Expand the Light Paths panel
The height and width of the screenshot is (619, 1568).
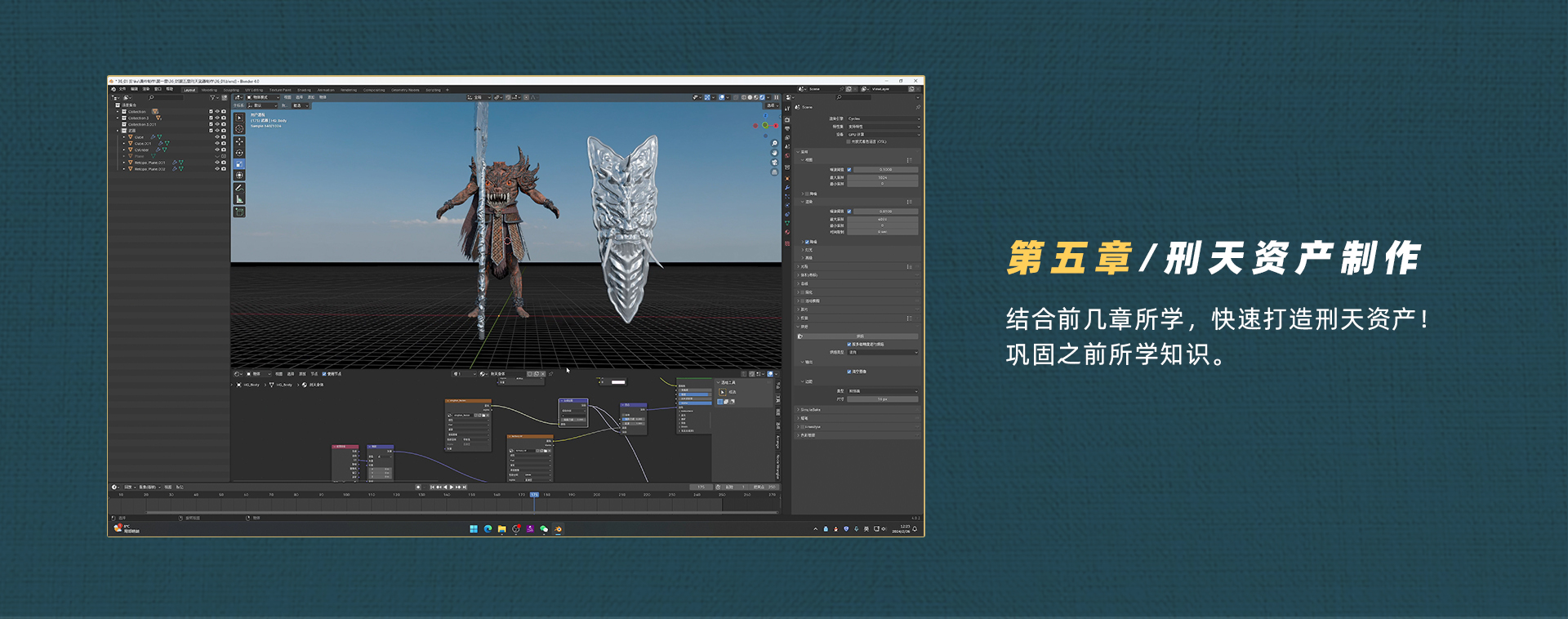click(x=857, y=267)
